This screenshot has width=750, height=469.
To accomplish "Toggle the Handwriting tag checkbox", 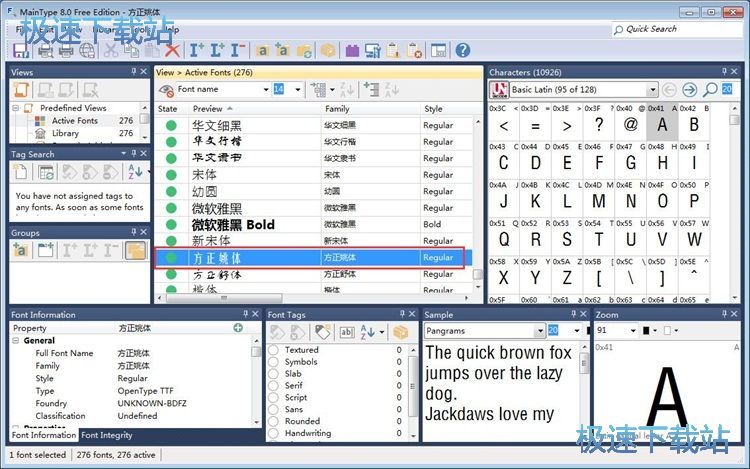I will click(273, 433).
